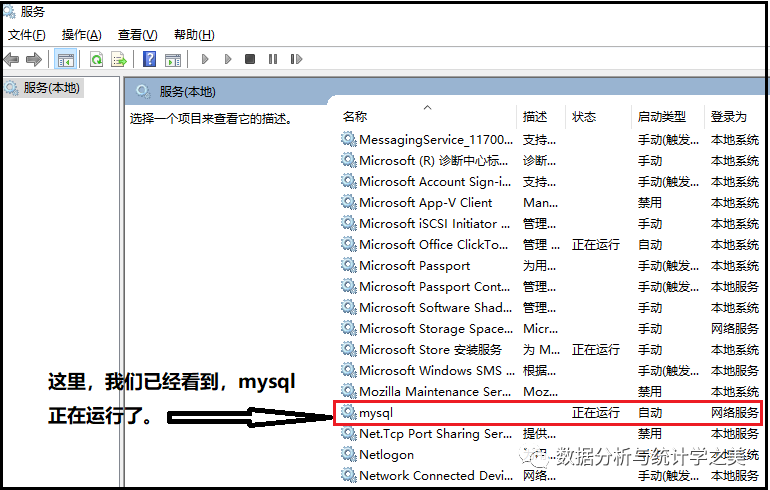This screenshot has height=490, width=770.
Task: Click the Pause service icon
Action: 273,59
